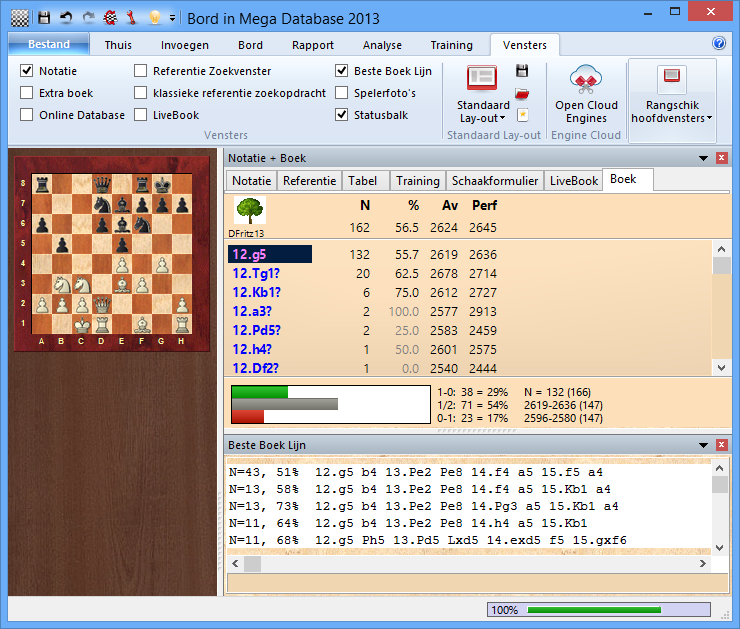The image size is (740, 629).
Task: Select the move 12.Kb1?
Action: click(x=257, y=293)
